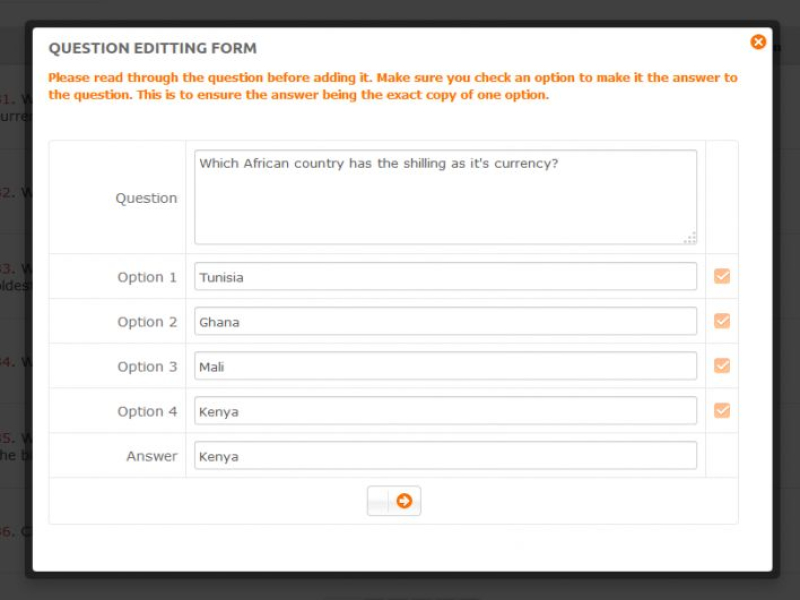Image resolution: width=800 pixels, height=600 pixels.
Task: Click the "Option 2" label
Action: pos(147,322)
